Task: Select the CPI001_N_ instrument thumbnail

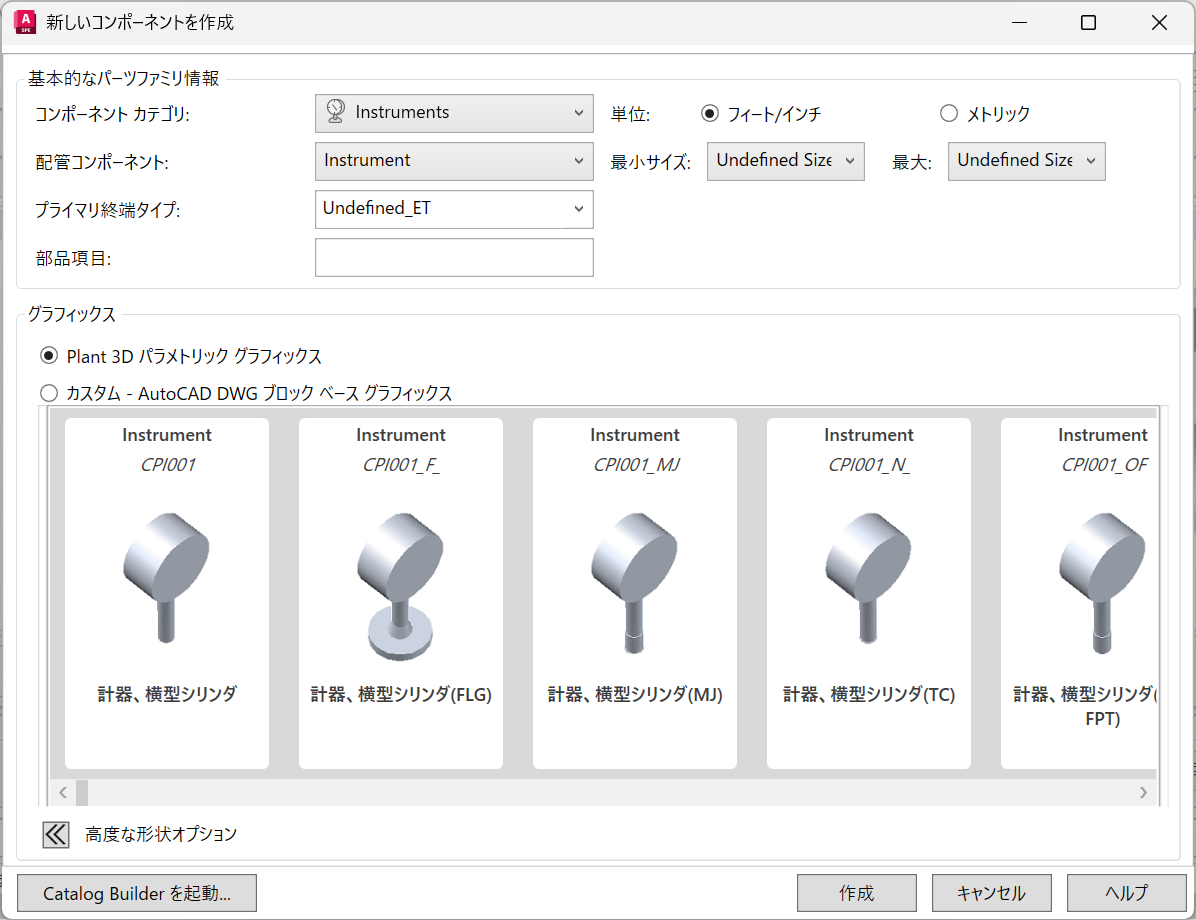Action: pos(869,593)
